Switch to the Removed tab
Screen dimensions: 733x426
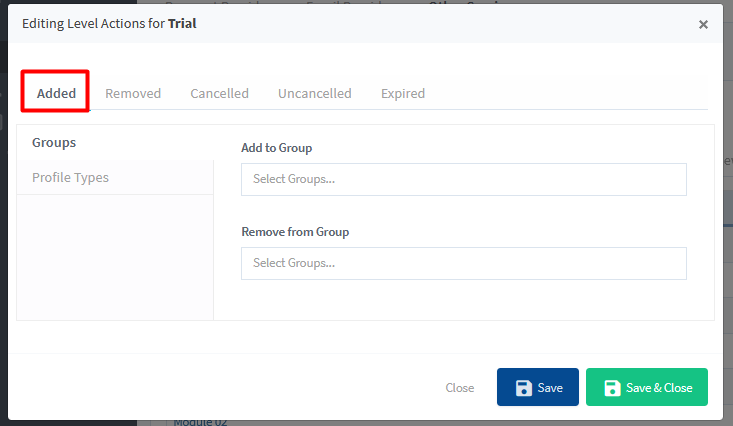click(133, 93)
